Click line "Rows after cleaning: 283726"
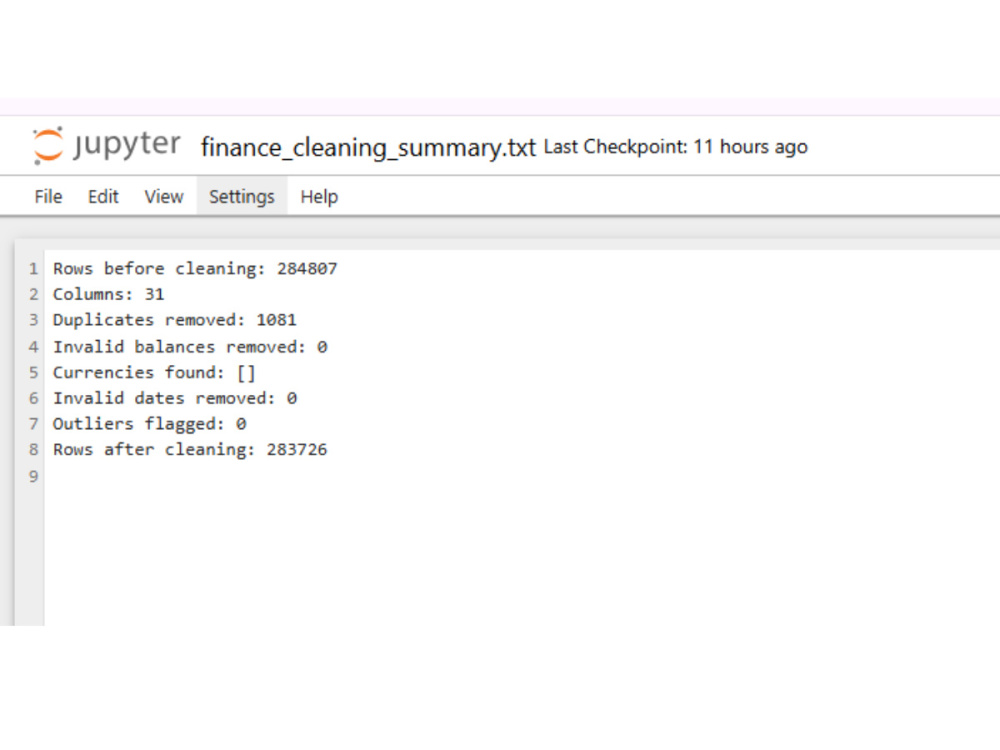Viewport: 1000px width, 750px height. pos(190,450)
